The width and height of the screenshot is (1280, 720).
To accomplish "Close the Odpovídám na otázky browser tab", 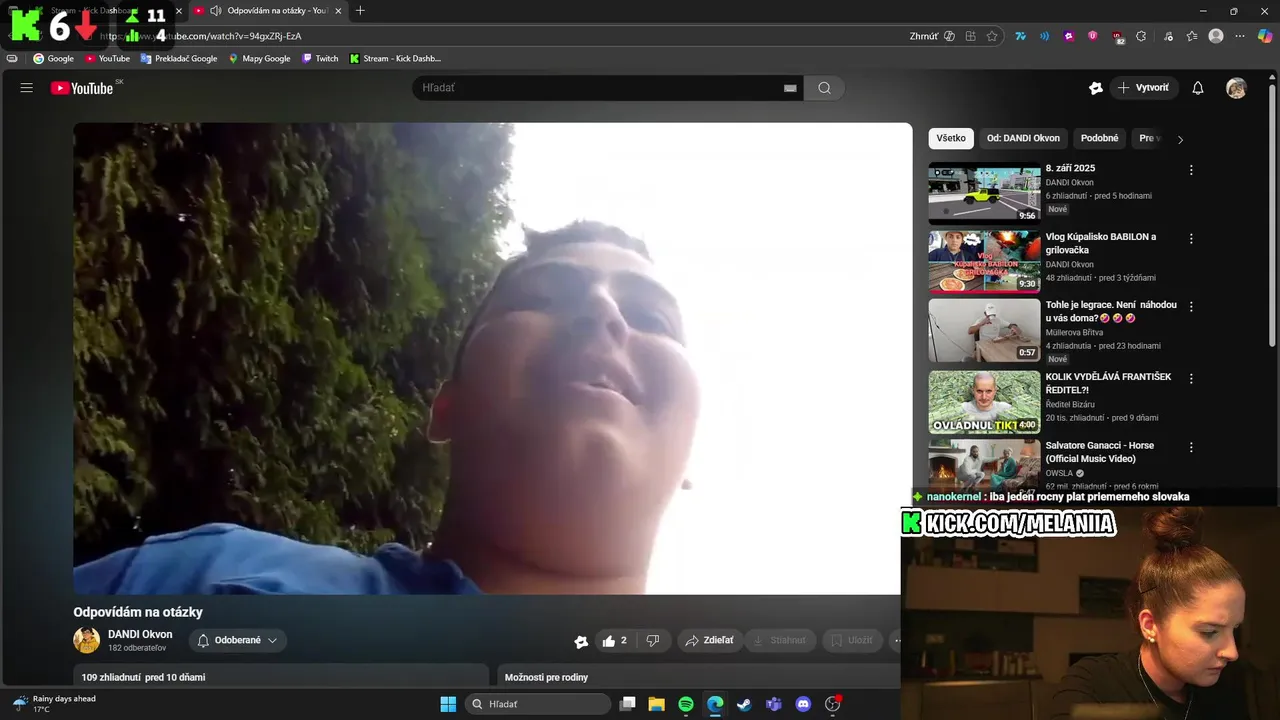I will (338, 11).
